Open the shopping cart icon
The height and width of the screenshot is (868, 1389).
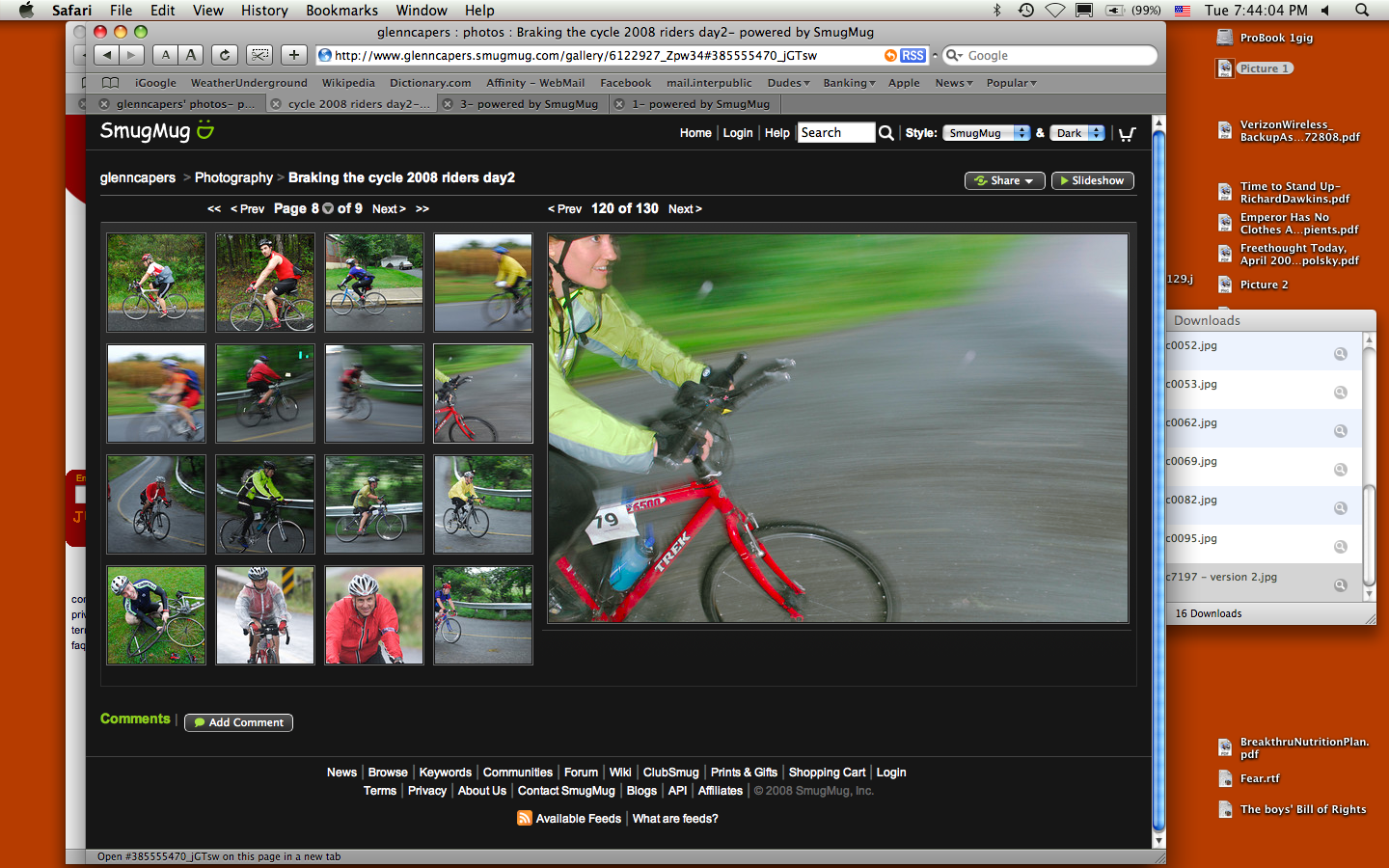click(1127, 133)
